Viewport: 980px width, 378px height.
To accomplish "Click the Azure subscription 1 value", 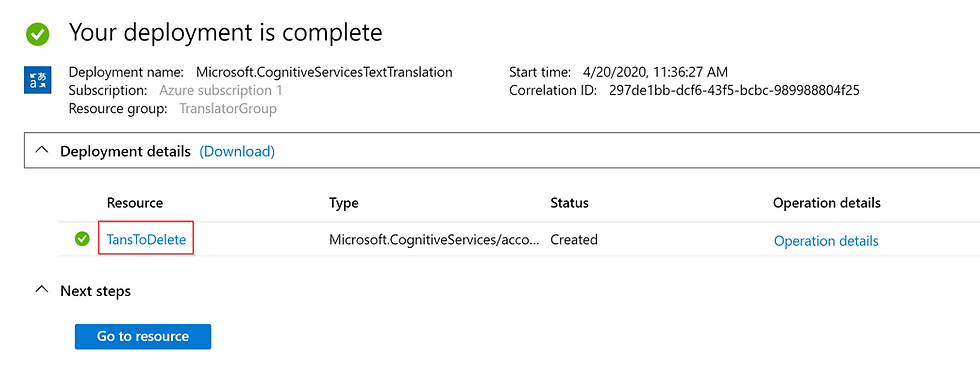I will coord(221,91).
